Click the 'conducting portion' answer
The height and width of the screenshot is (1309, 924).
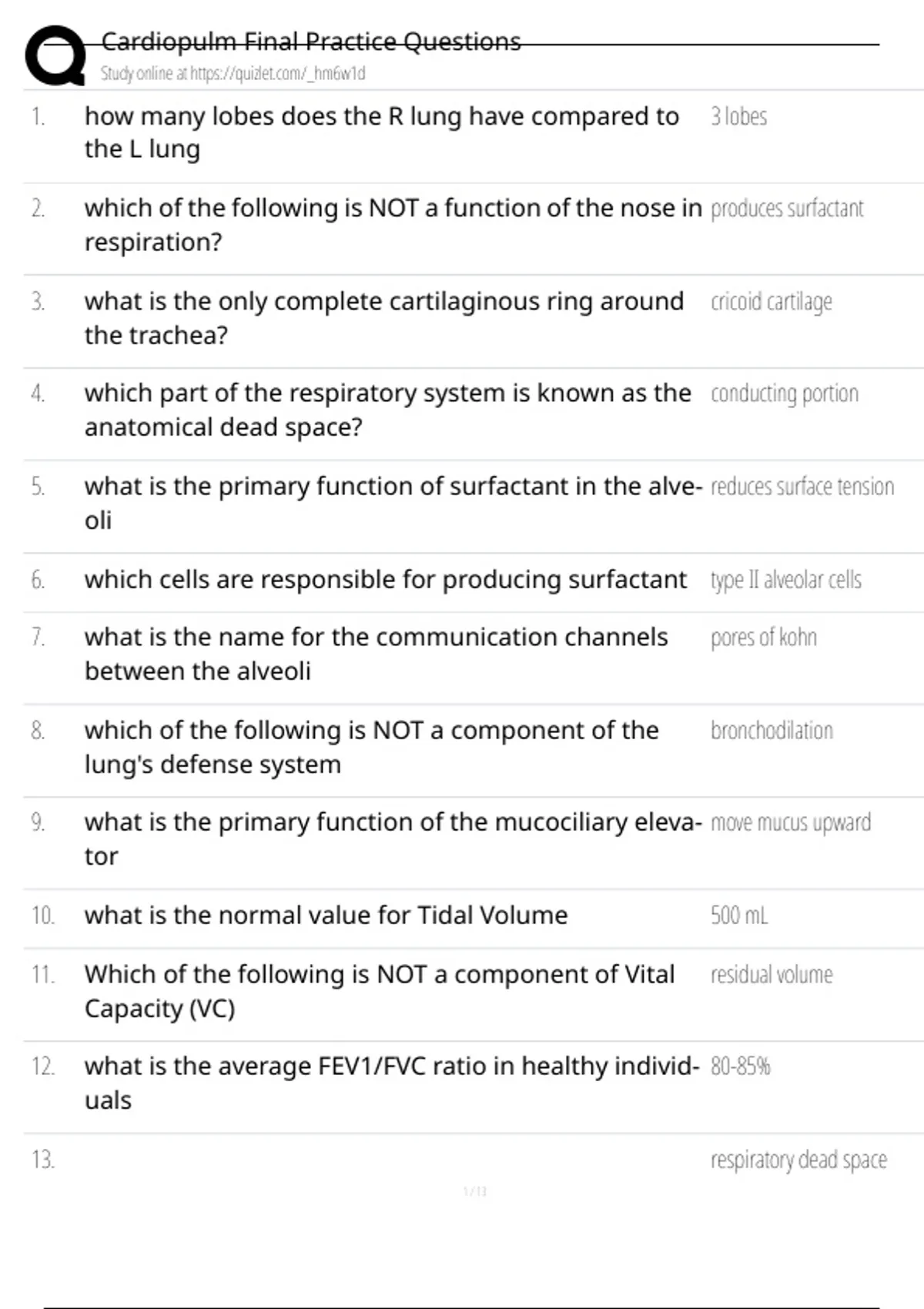click(784, 394)
